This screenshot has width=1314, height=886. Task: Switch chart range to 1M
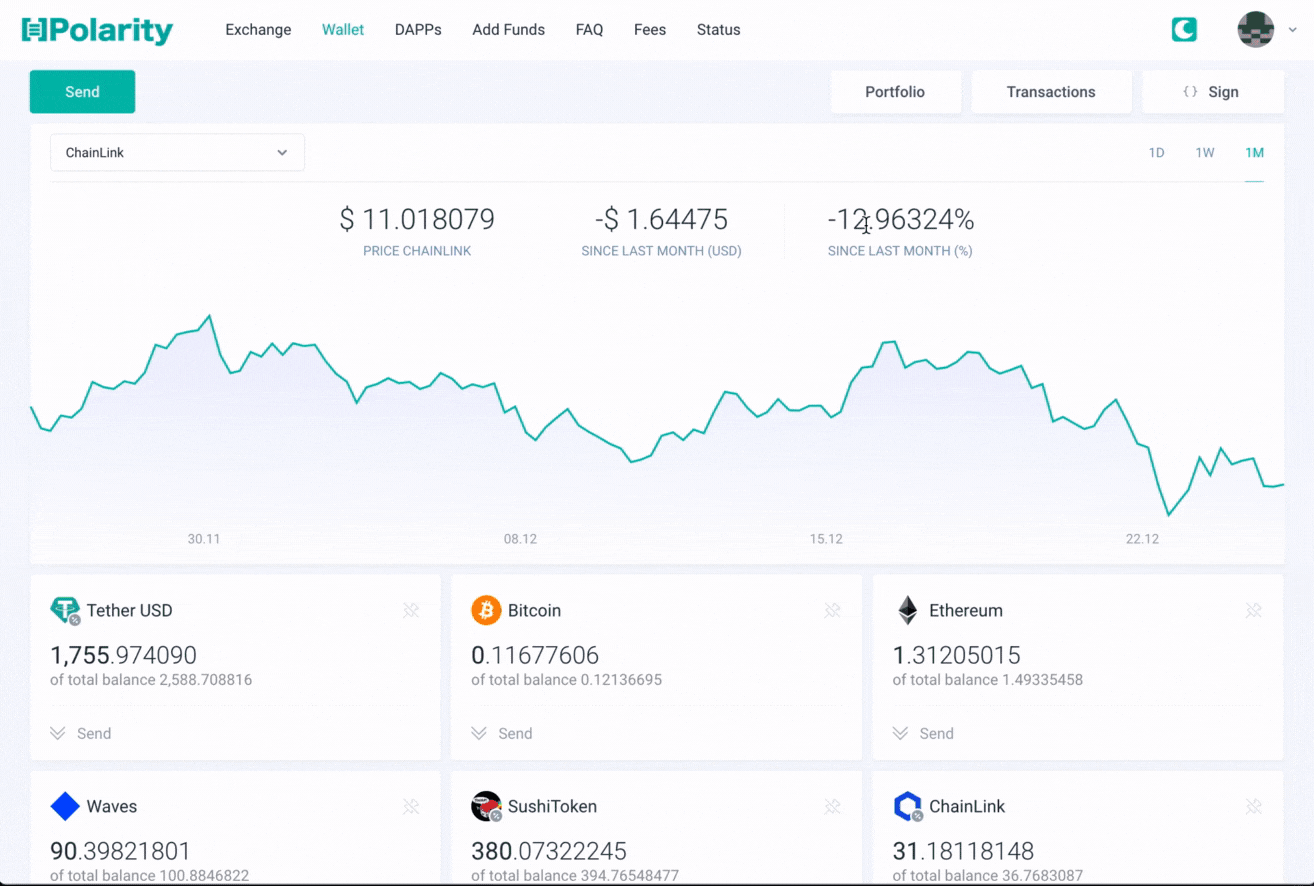1254,153
